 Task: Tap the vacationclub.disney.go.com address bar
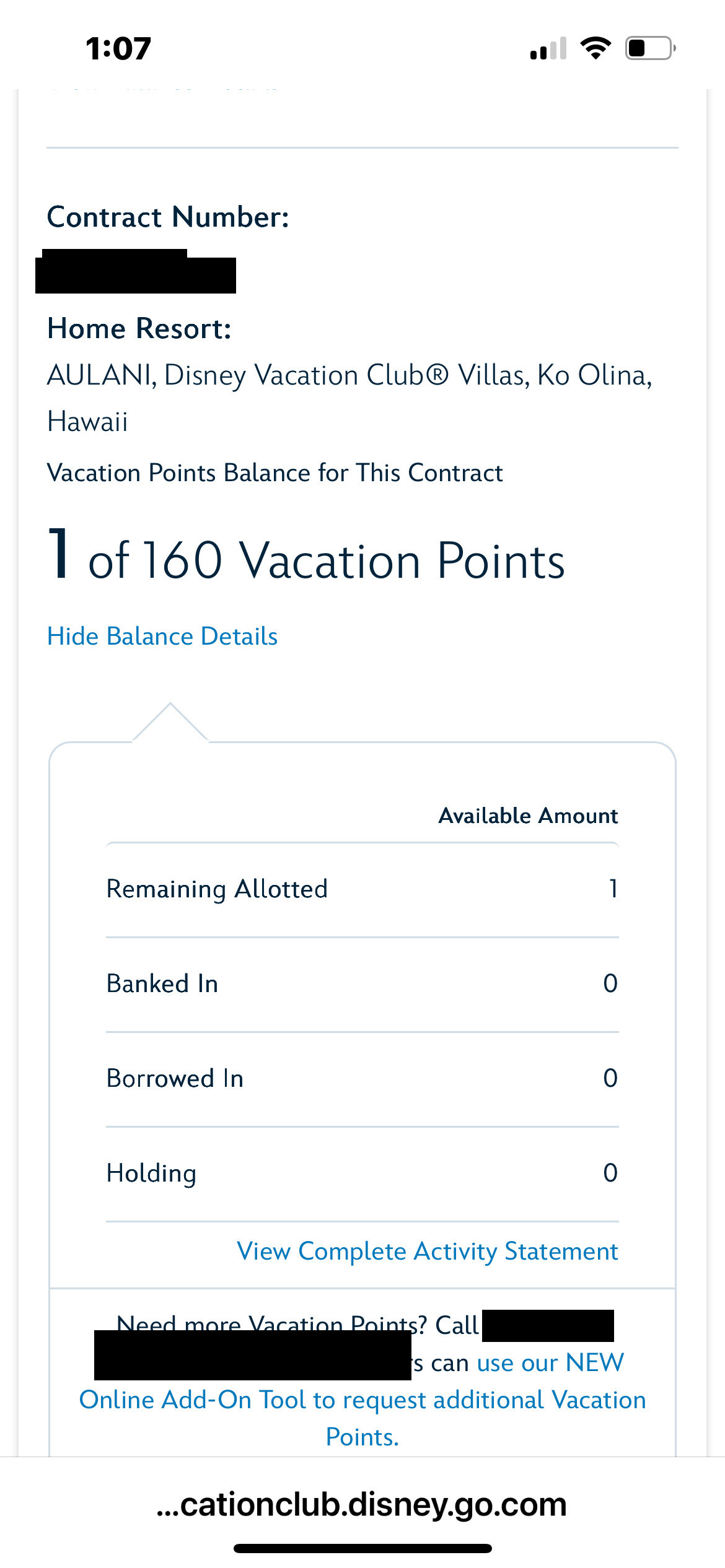pyautogui.click(x=362, y=1505)
